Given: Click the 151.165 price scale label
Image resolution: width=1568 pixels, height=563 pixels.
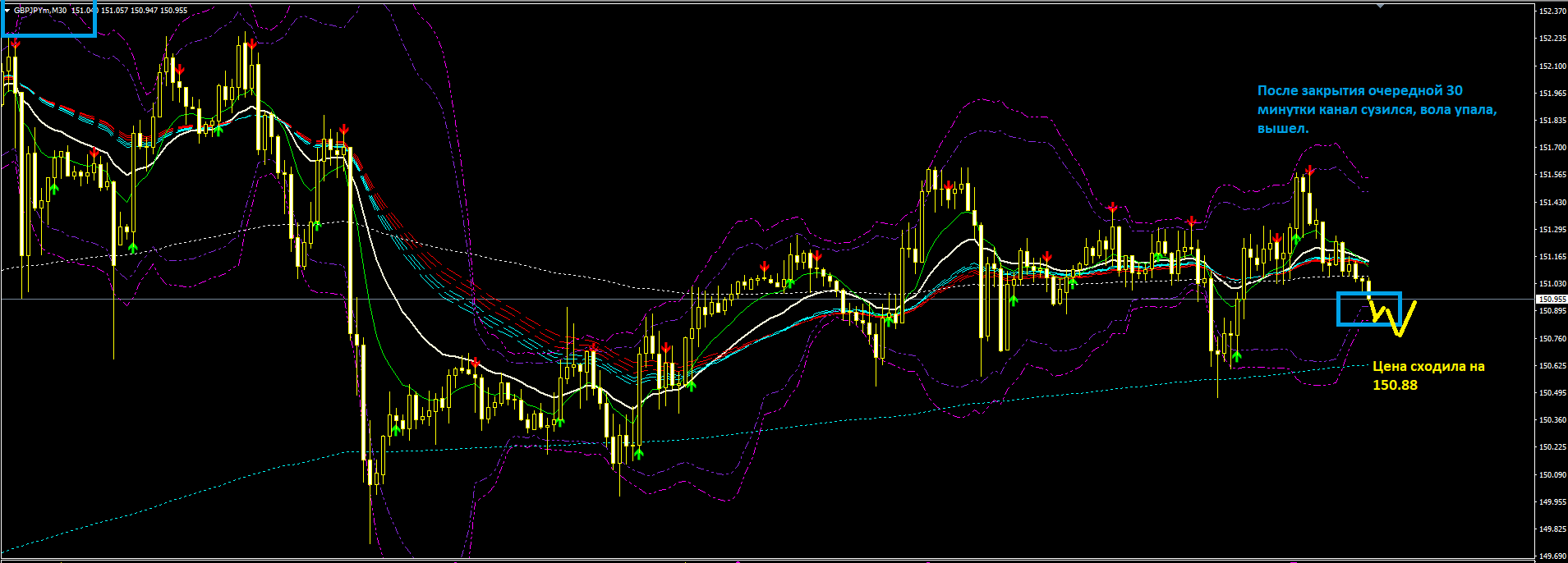Looking at the screenshot, I should coord(1552,256).
